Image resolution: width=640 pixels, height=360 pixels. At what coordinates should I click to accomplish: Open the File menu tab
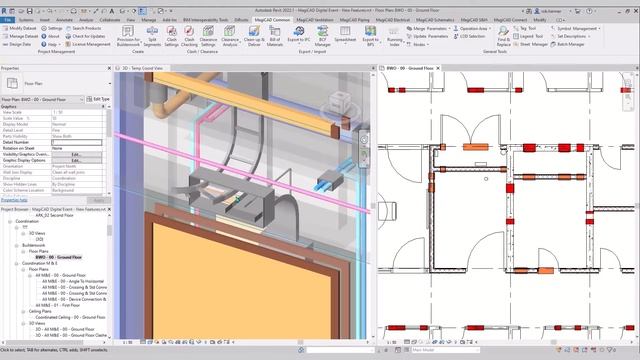[x=8, y=20]
